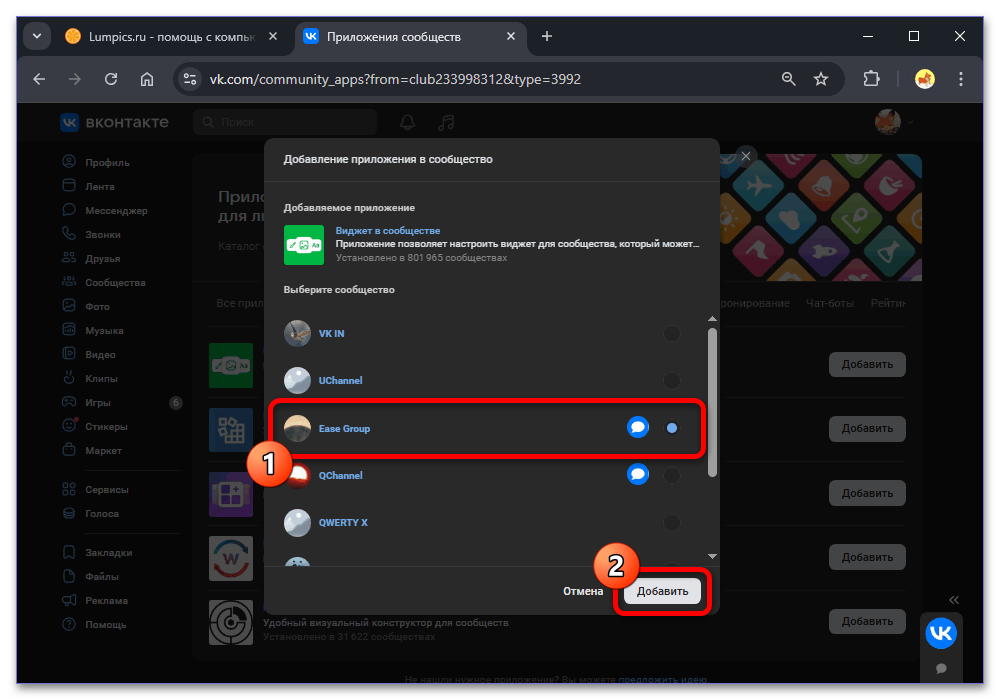Bookmark this page with the star
The width and height of the screenshot is (1000, 700).
click(821, 79)
